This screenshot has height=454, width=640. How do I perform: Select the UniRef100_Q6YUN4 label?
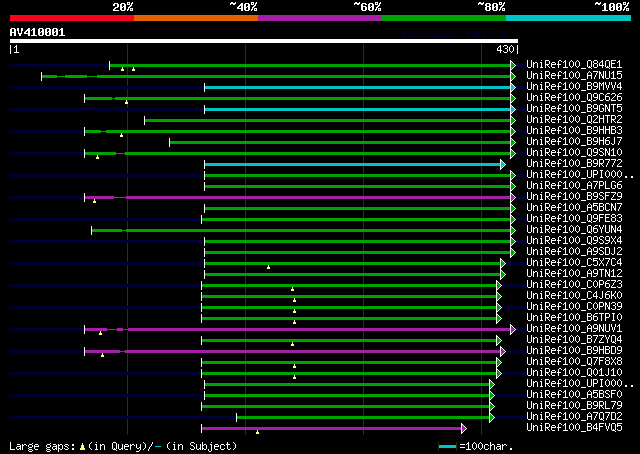click(574, 230)
